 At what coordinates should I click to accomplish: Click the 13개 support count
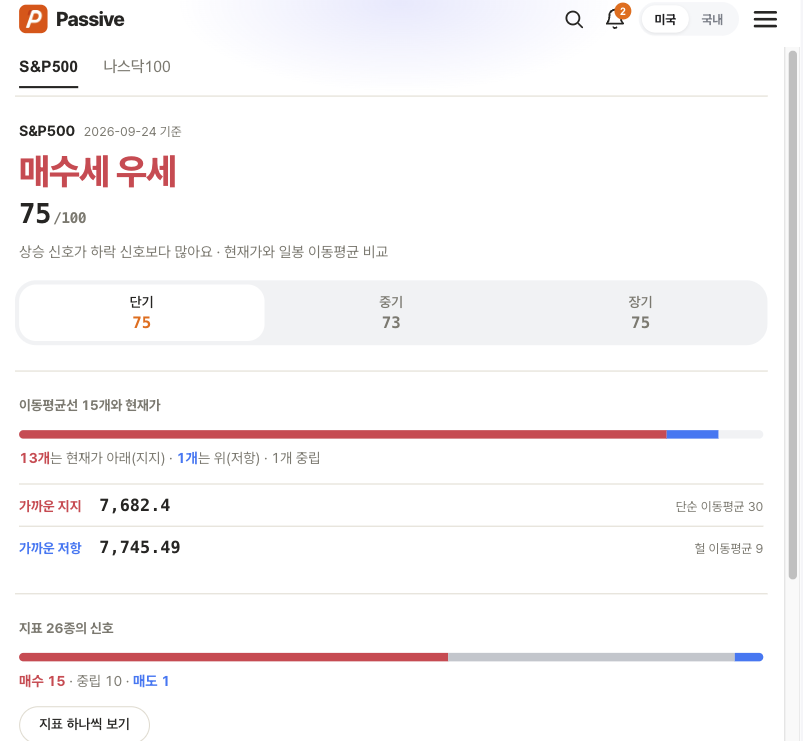coord(35,458)
